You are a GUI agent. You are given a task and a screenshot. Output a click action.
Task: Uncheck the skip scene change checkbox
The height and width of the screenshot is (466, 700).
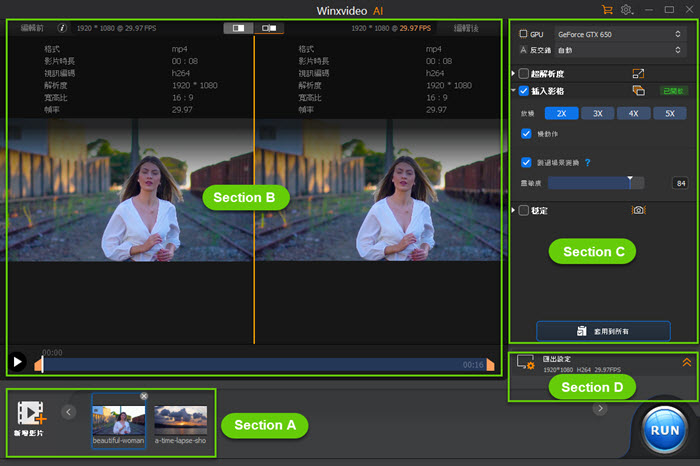[x=526, y=162]
